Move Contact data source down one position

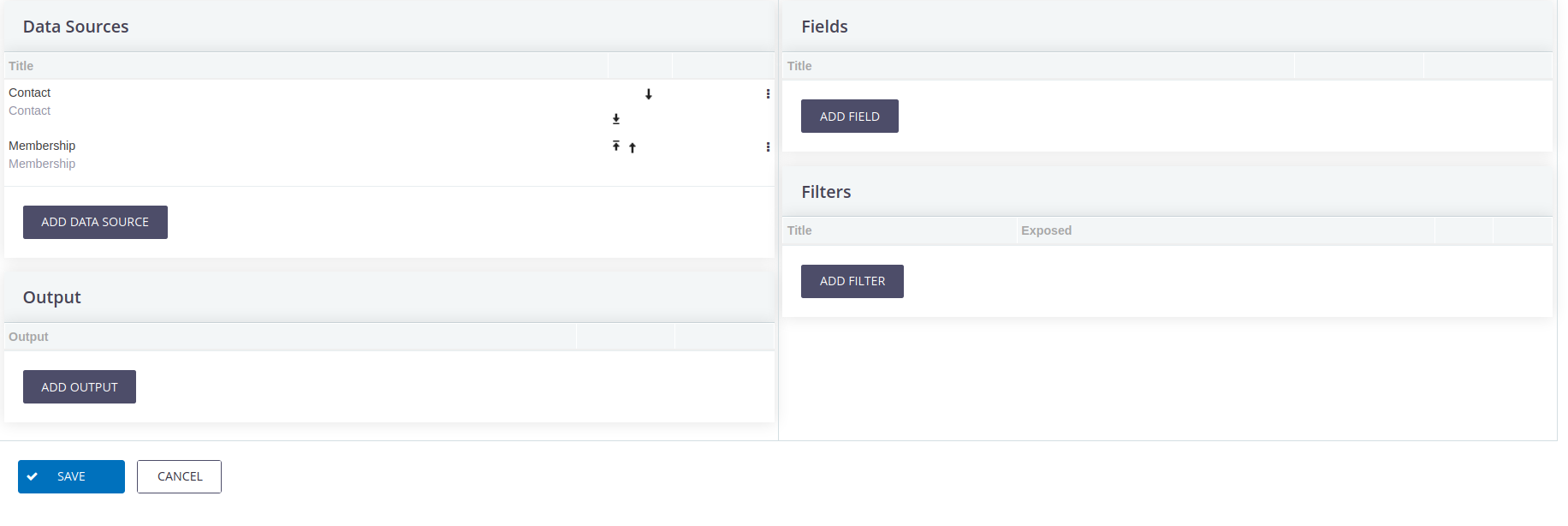point(649,94)
